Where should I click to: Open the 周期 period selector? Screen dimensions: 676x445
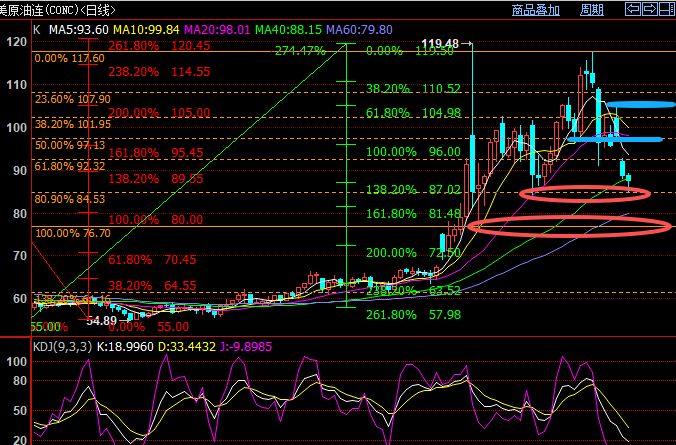591,10
